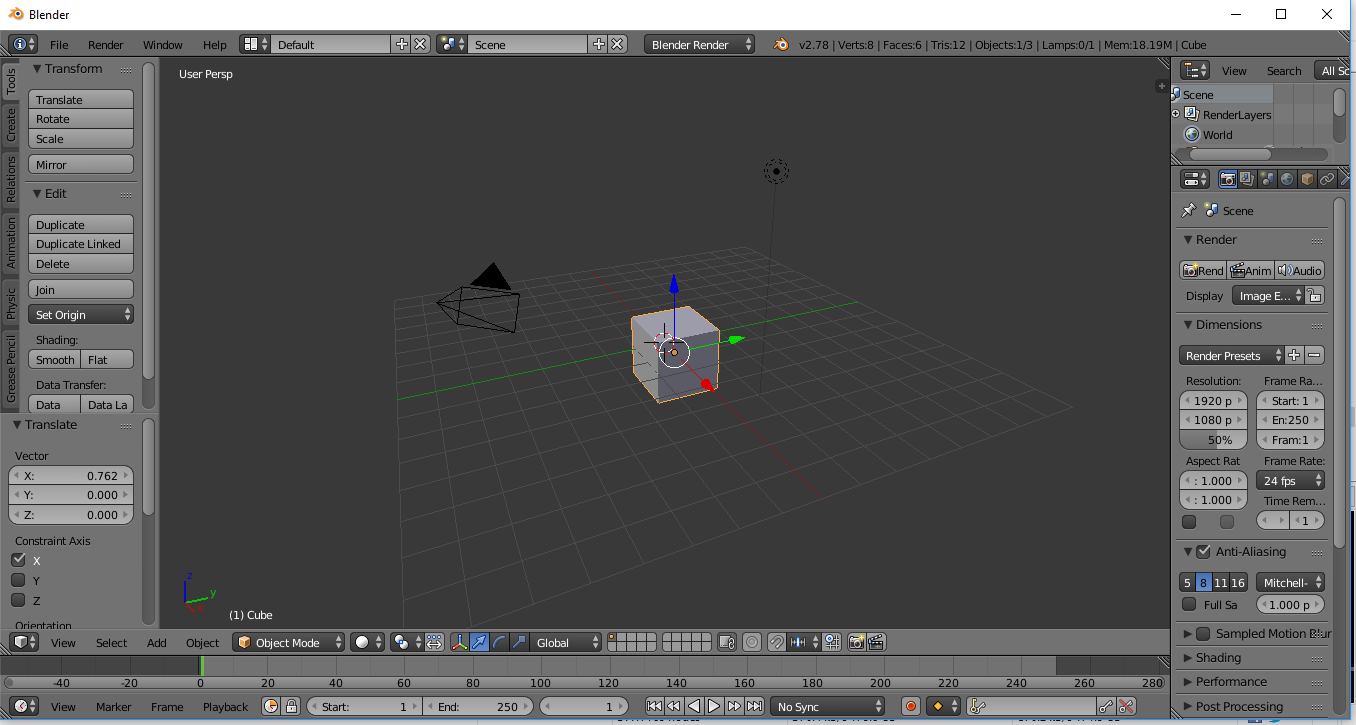The height and width of the screenshot is (725, 1356).
Task: Click the 50% resolution percentage slider
Action: [1214, 439]
